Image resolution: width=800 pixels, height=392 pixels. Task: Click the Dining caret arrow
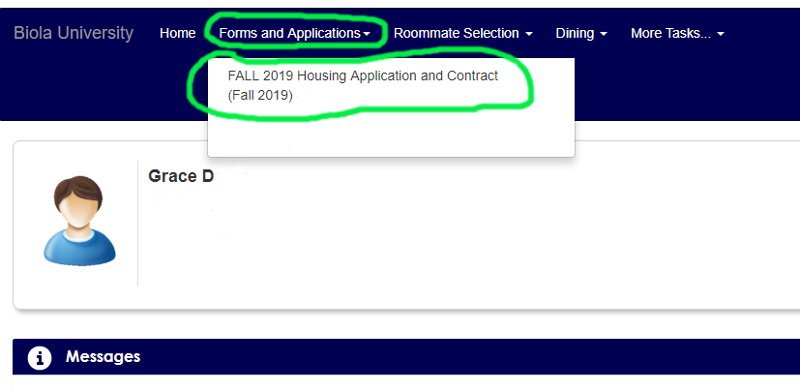(604, 34)
